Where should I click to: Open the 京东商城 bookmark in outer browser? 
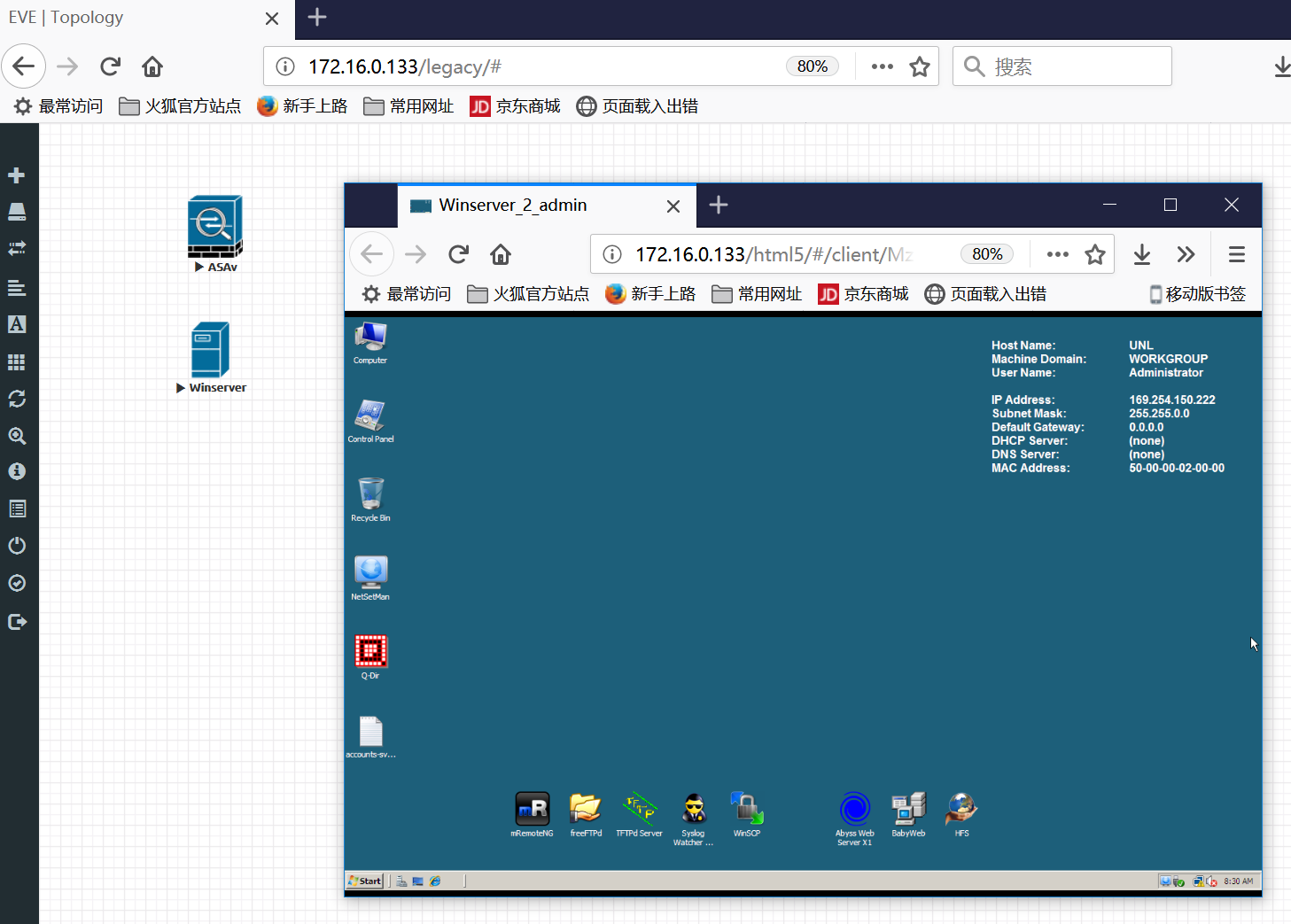pos(515,106)
